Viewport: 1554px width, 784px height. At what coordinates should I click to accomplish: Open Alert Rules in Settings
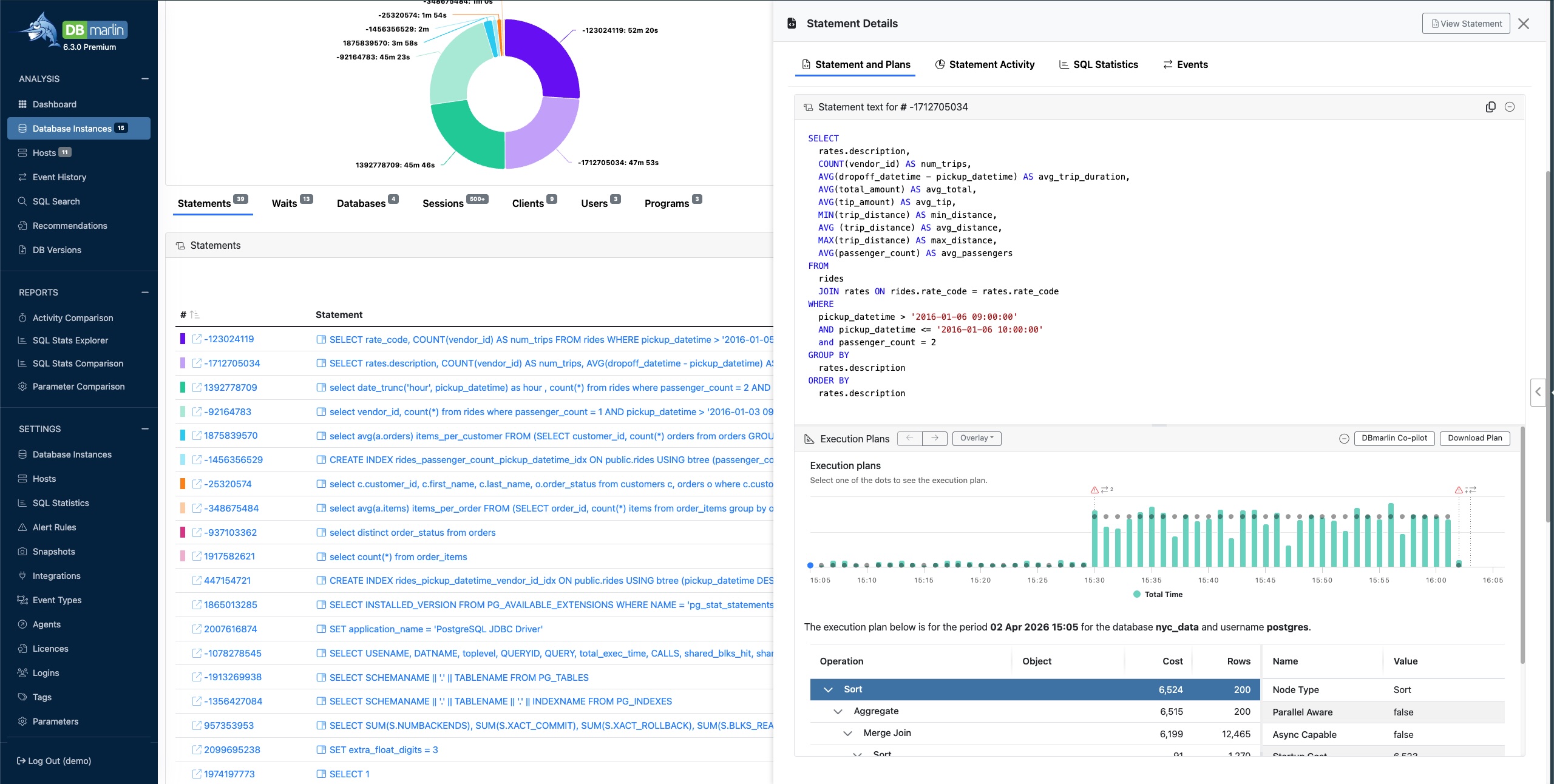tap(54, 527)
